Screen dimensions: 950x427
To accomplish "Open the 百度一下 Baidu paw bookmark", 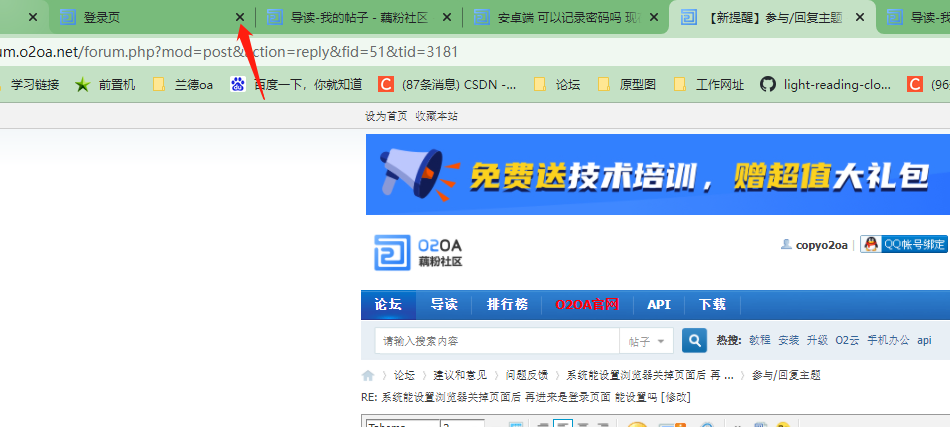I will (x=296, y=85).
